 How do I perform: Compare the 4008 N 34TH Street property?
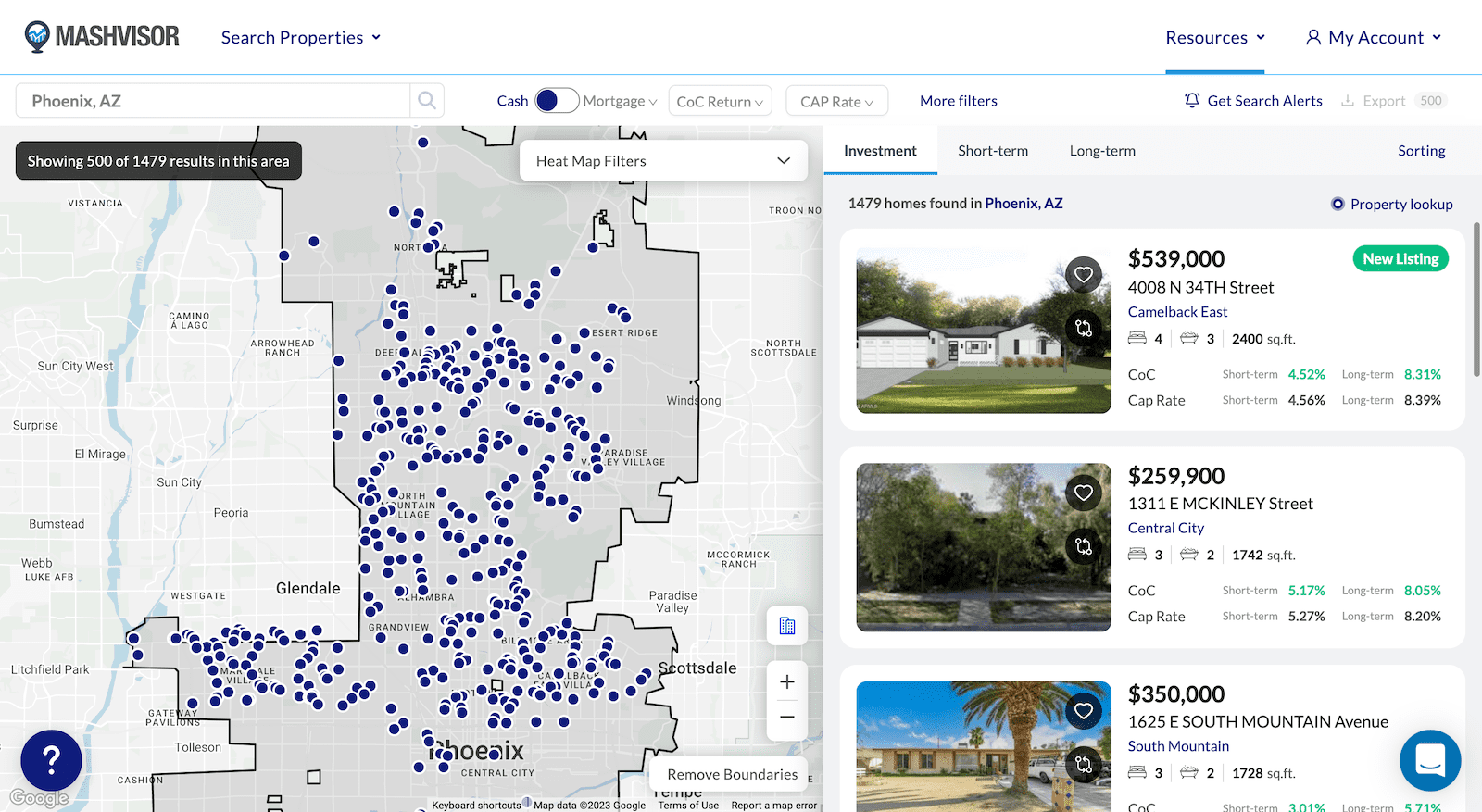coord(1084,328)
